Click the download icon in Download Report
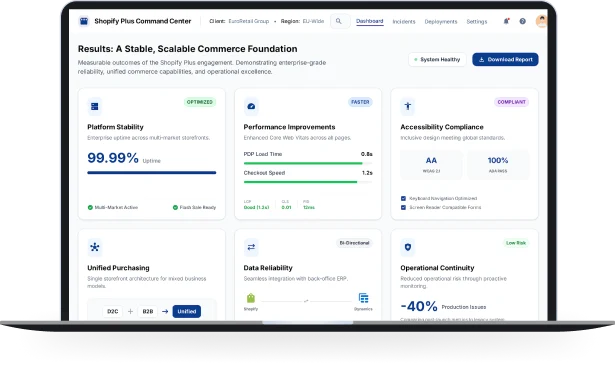Screen dimensions: 615x366 [482, 60]
